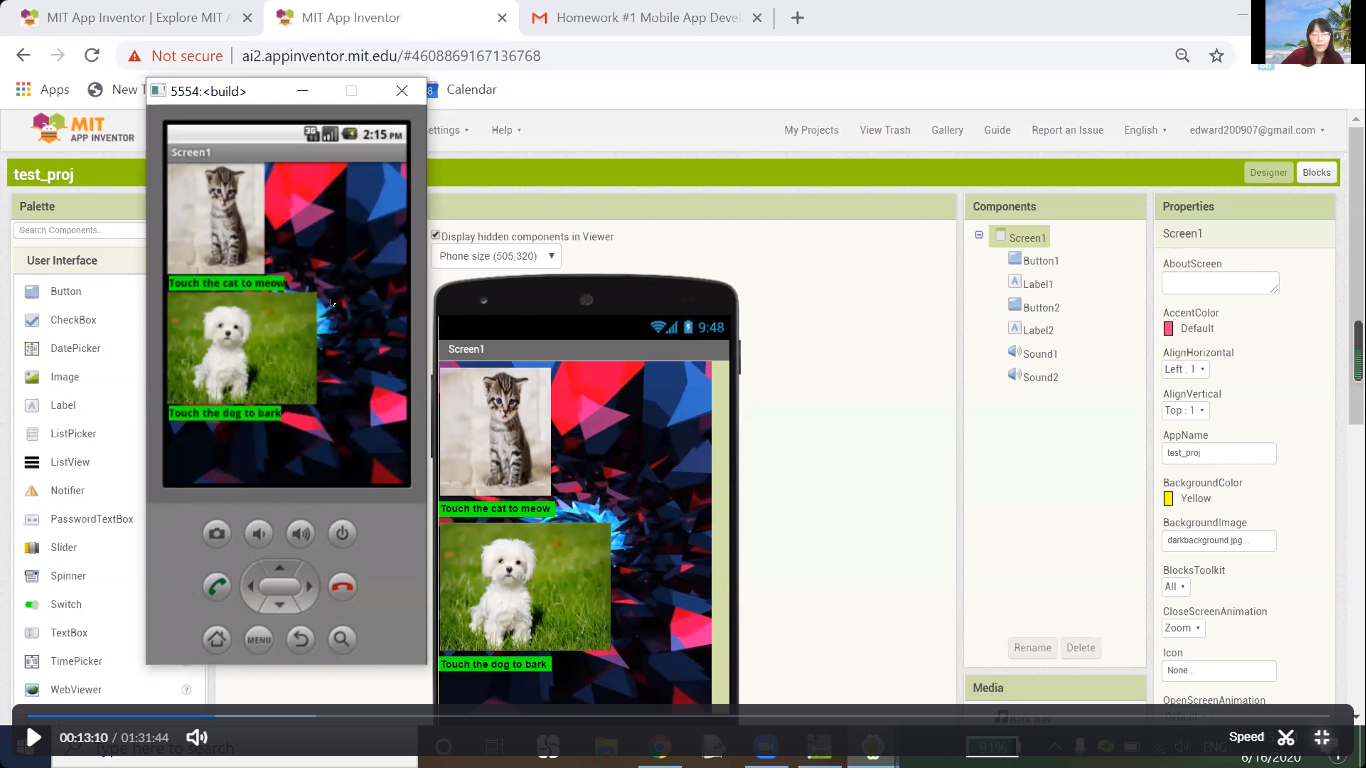Screen dimensions: 1366x770
Task: Open the Gallery link
Action: [947, 130]
